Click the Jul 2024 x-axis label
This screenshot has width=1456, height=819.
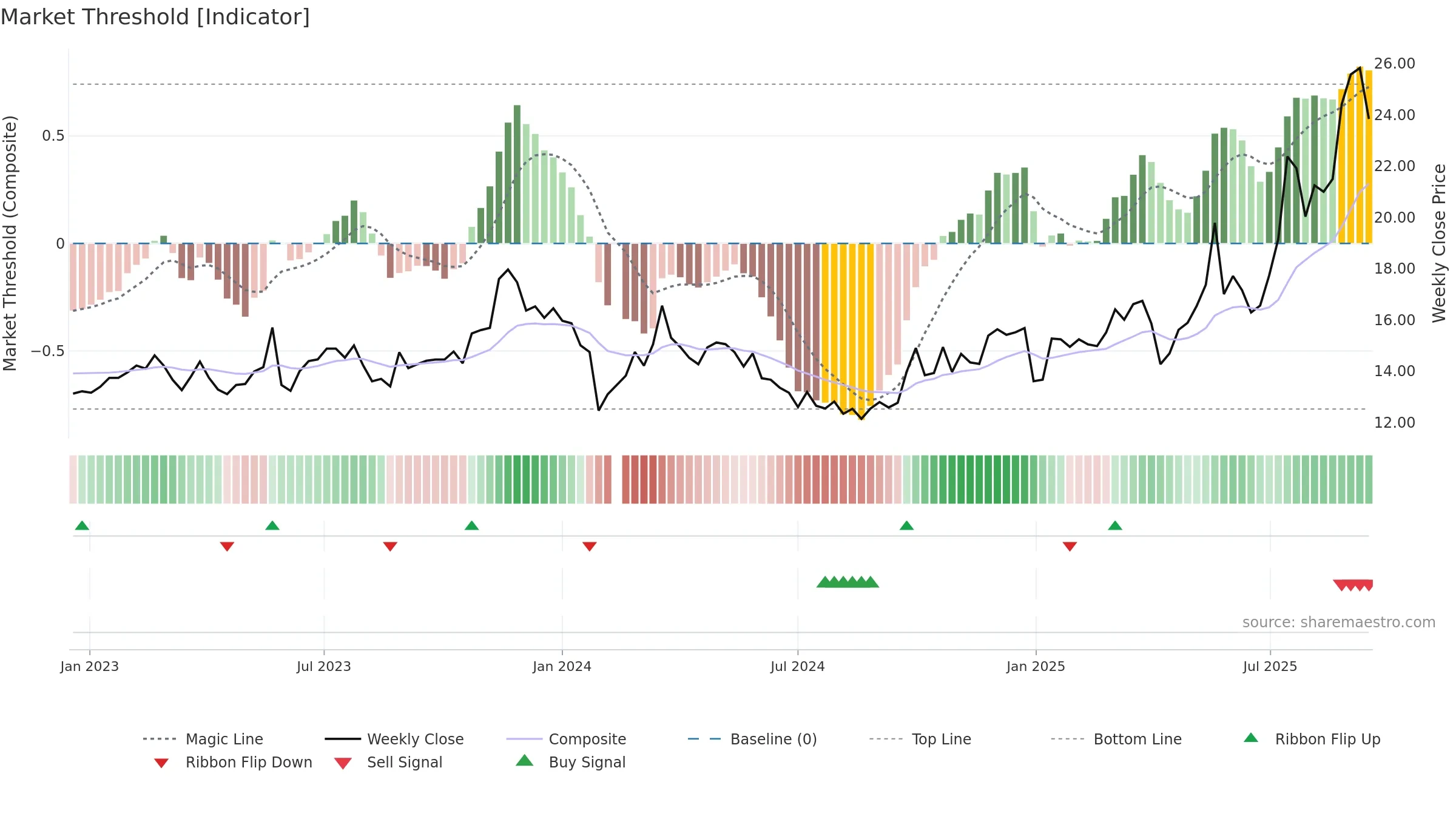pos(797,666)
